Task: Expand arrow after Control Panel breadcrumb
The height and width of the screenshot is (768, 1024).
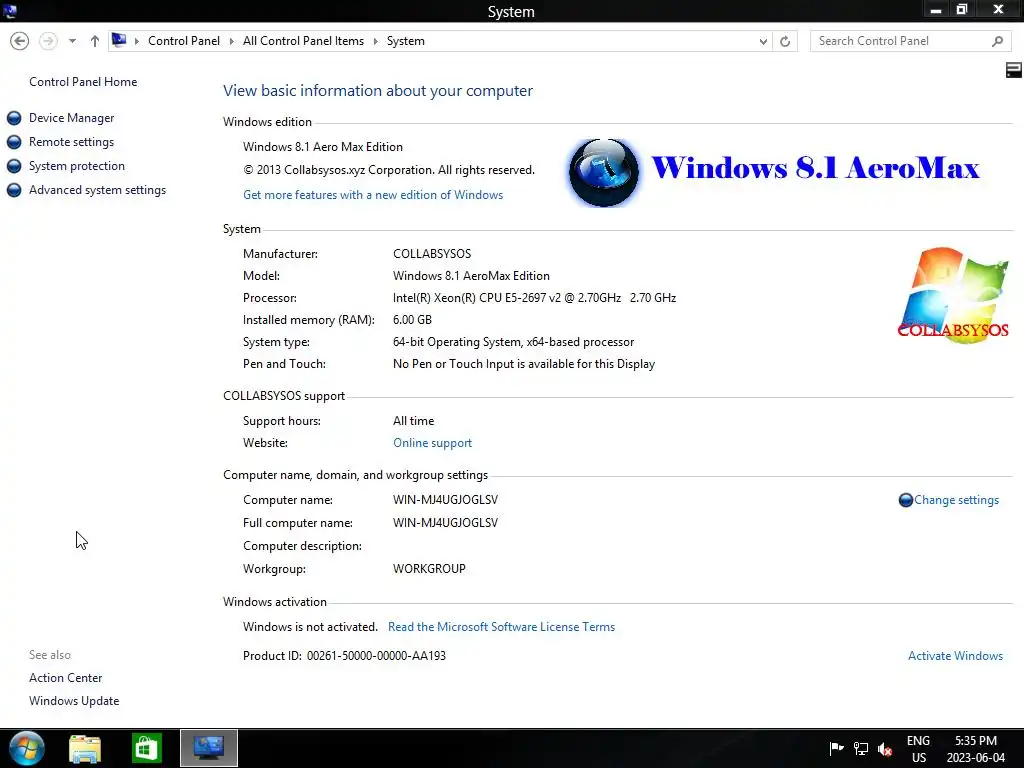Action: [231, 41]
